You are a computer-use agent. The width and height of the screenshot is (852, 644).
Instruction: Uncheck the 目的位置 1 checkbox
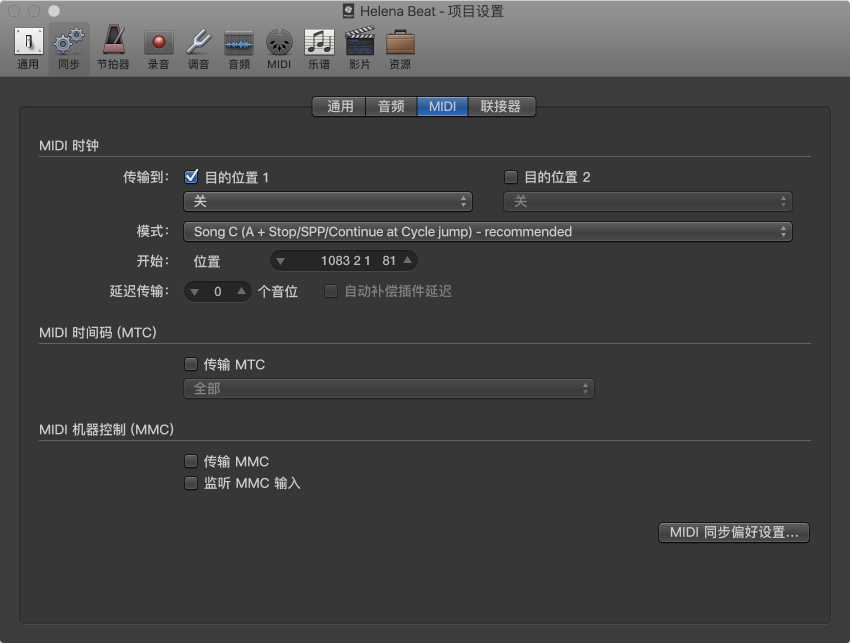click(x=191, y=176)
